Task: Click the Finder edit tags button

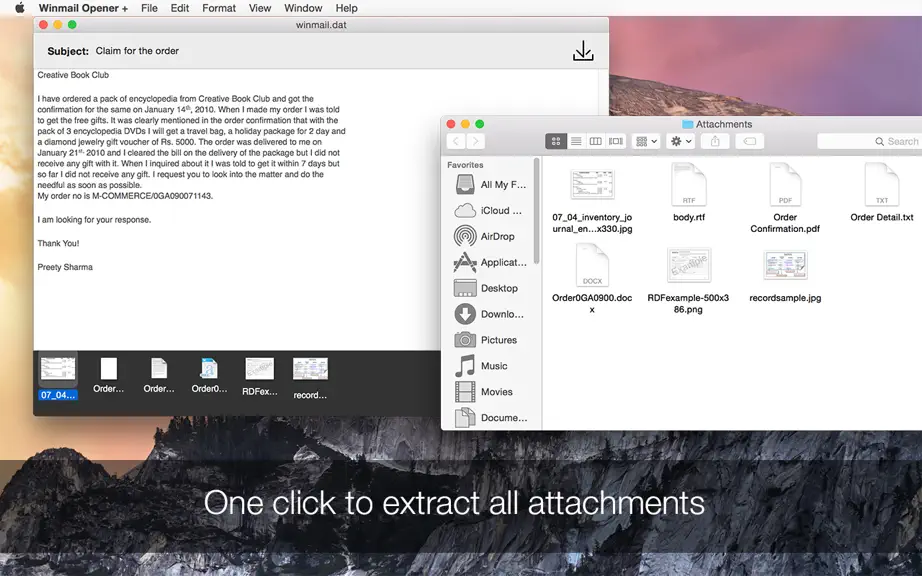Action: tap(750, 141)
